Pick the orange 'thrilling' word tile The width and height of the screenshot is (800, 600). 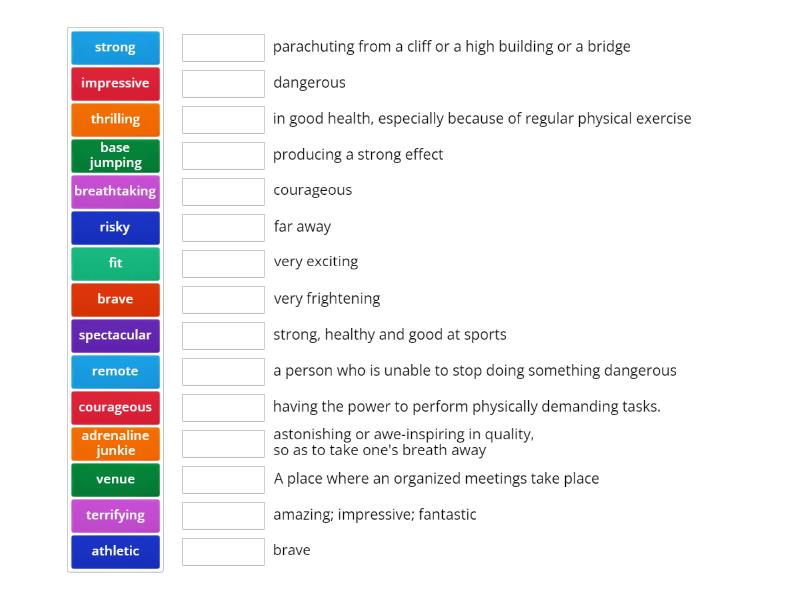[x=115, y=119]
